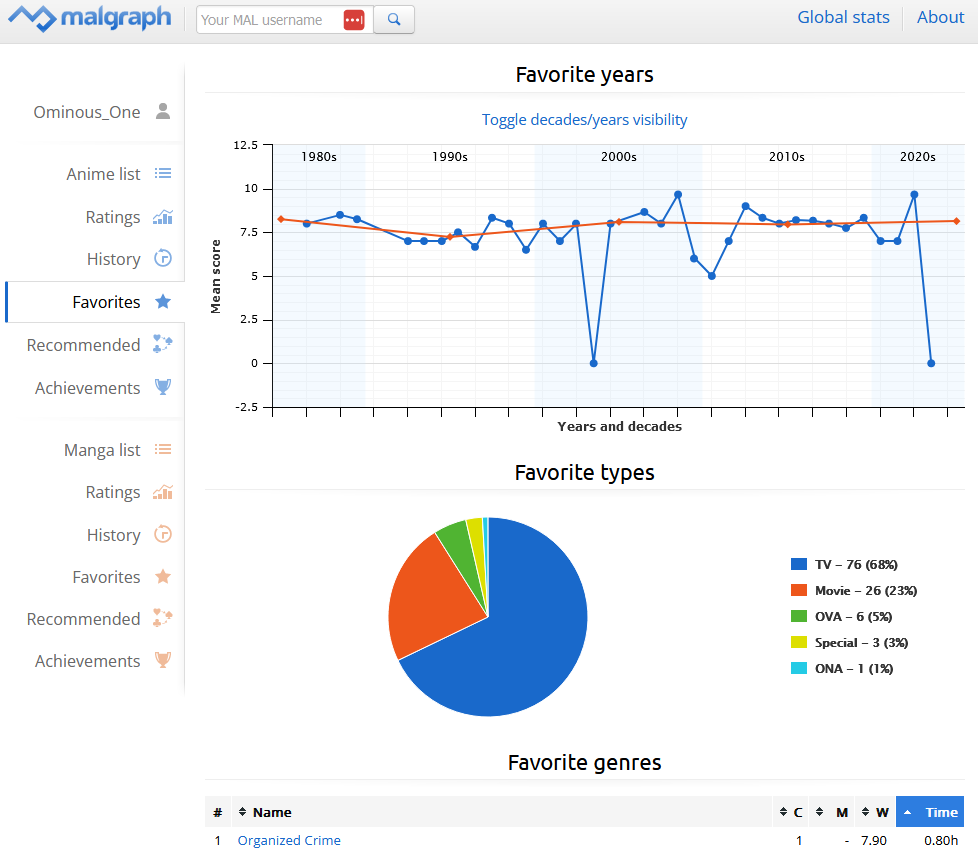This screenshot has width=978, height=856.
Task: Open anime Recommended section
Action: 84,345
